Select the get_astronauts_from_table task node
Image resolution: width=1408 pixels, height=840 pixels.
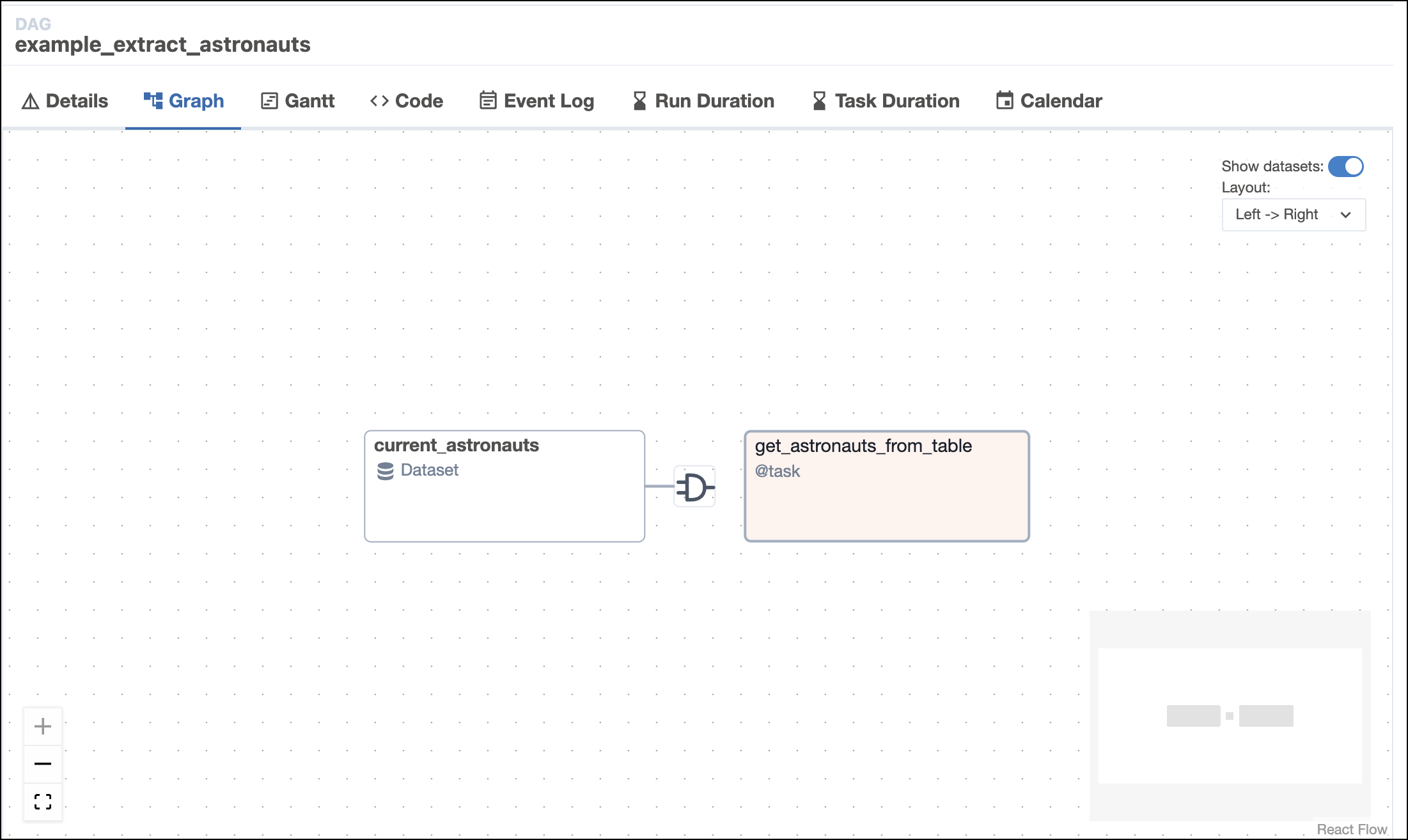886,486
